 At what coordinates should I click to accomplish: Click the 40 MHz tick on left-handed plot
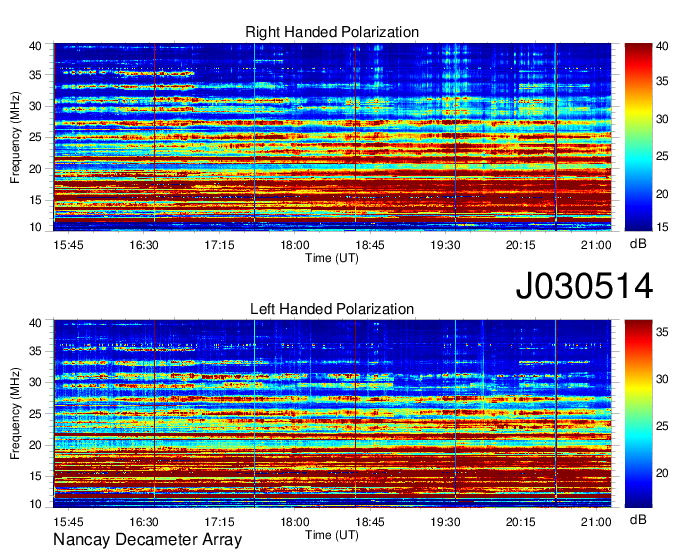[x=35, y=323]
